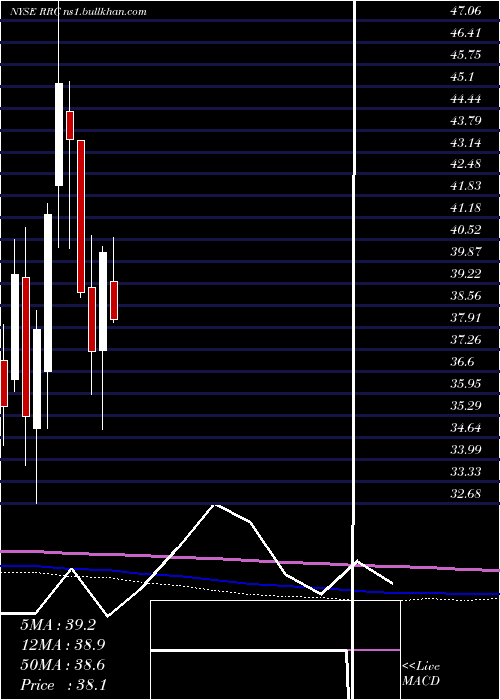Screen dimensions: 500x700
Task: Click the 43.14 price axis label
Action: (466, 143)
